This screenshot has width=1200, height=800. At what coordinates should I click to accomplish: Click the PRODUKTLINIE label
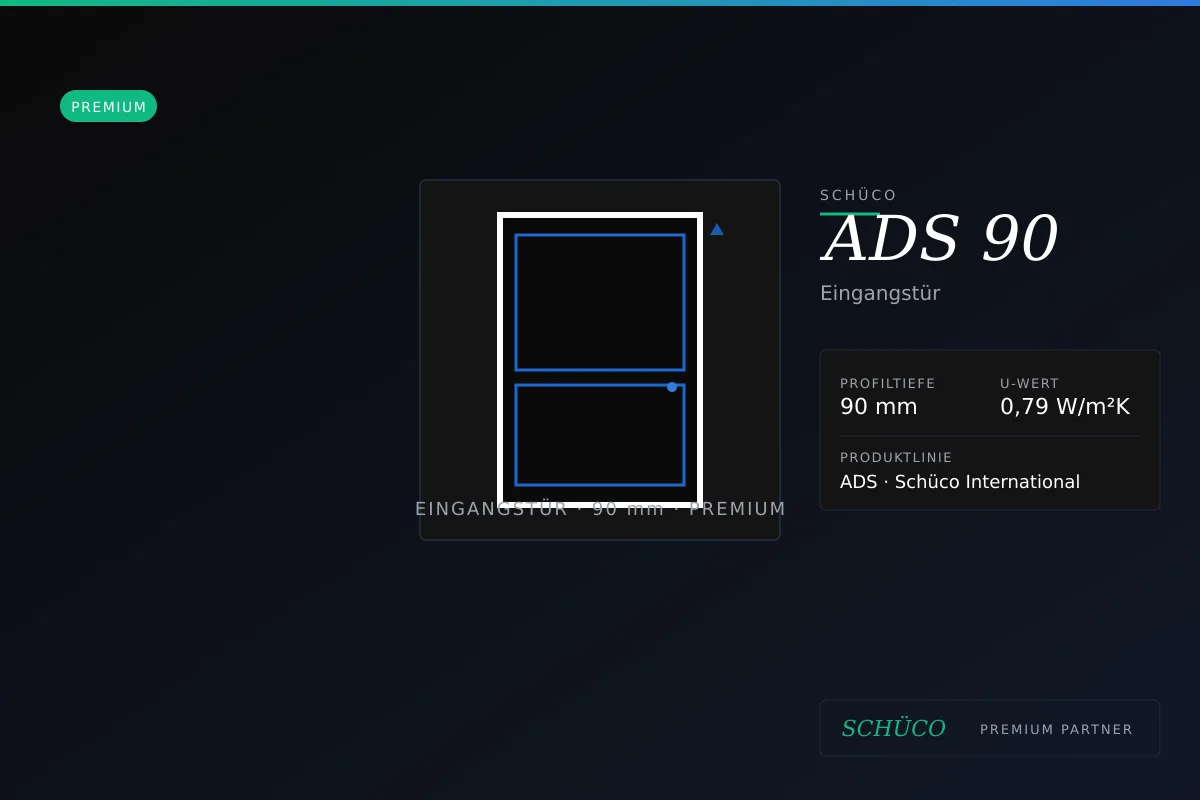[x=896, y=457]
